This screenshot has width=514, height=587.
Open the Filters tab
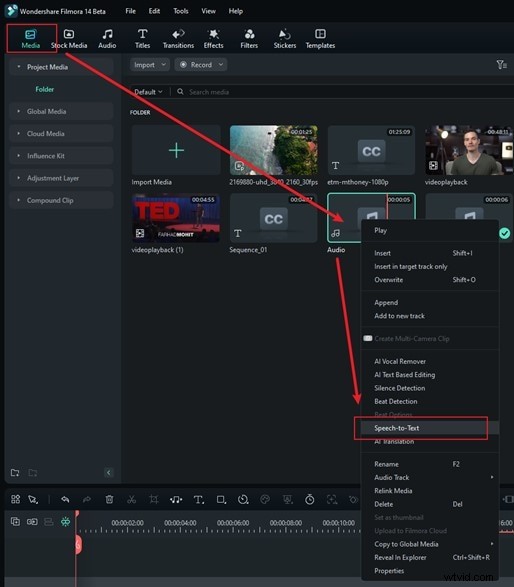249,39
